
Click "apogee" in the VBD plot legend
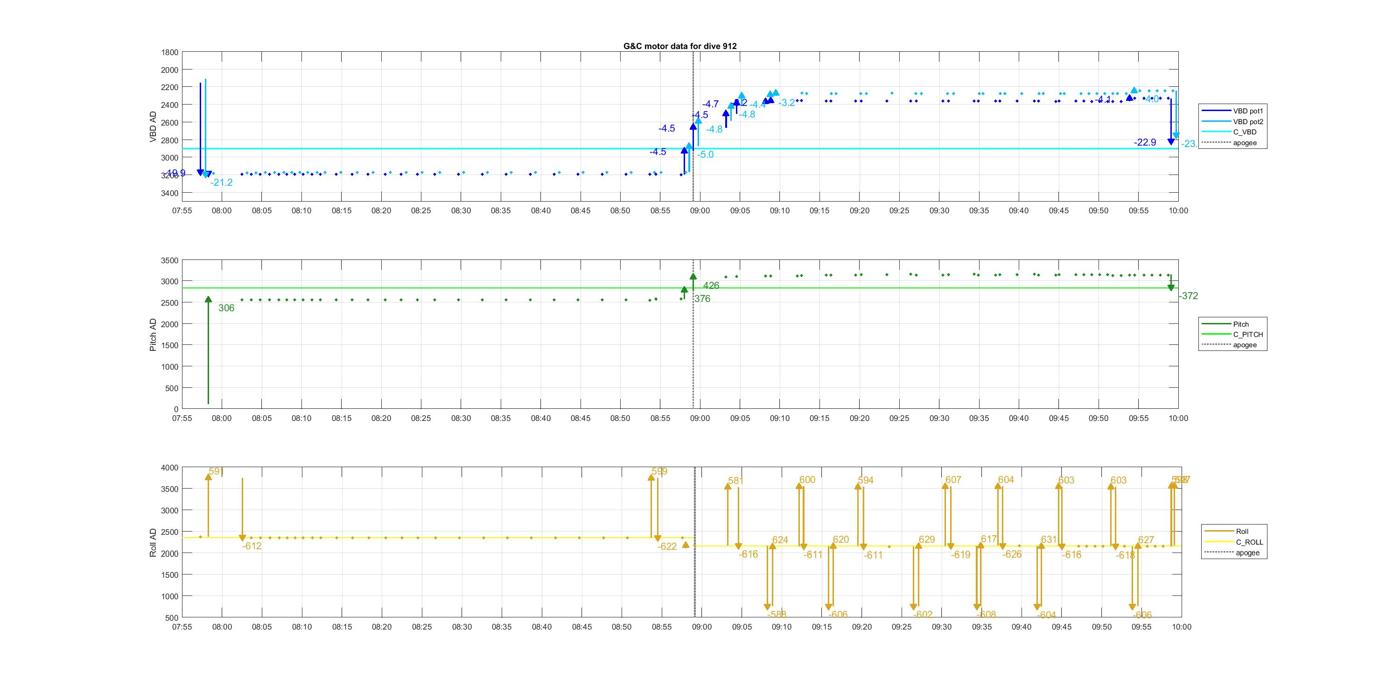tap(1231, 143)
